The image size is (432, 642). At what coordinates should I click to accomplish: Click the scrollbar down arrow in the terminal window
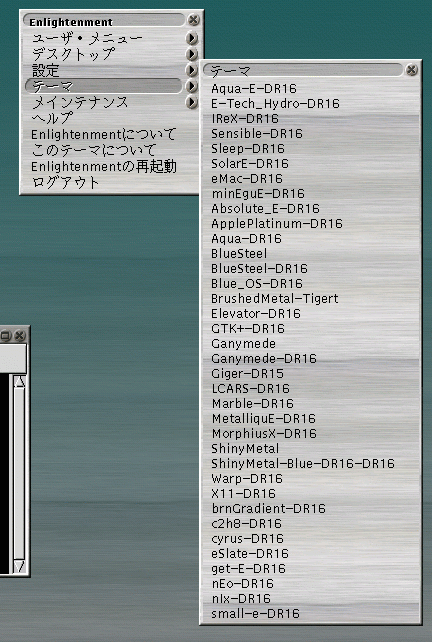click(x=19, y=566)
